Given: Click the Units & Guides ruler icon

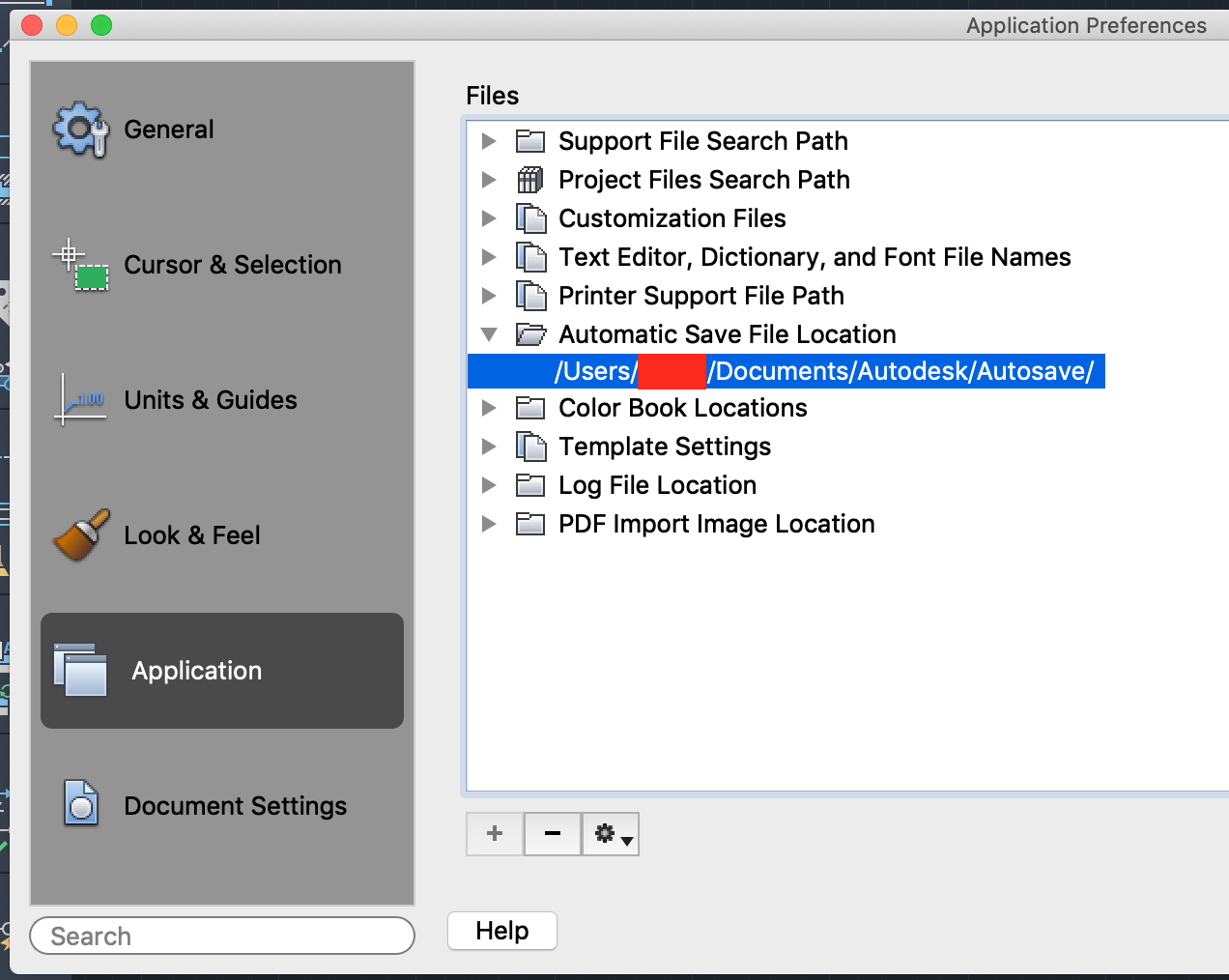Looking at the screenshot, I should click(x=80, y=399).
